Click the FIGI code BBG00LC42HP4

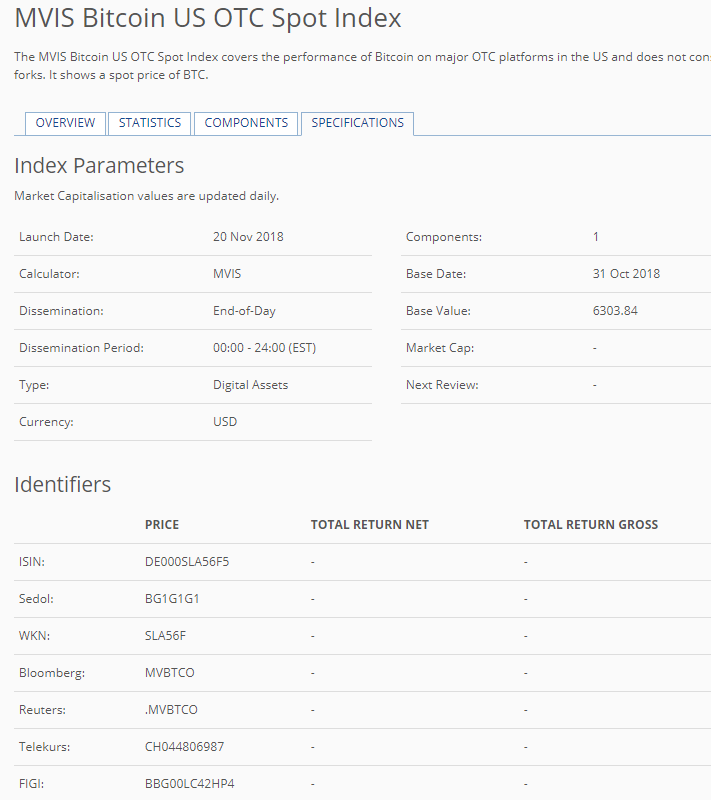[189, 784]
